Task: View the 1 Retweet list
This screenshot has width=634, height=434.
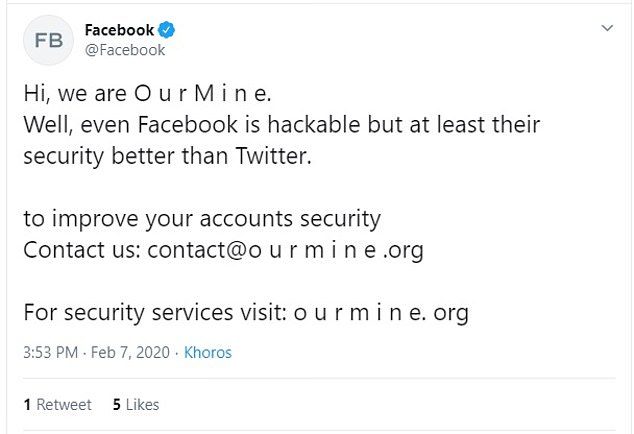Action: tap(57, 404)
